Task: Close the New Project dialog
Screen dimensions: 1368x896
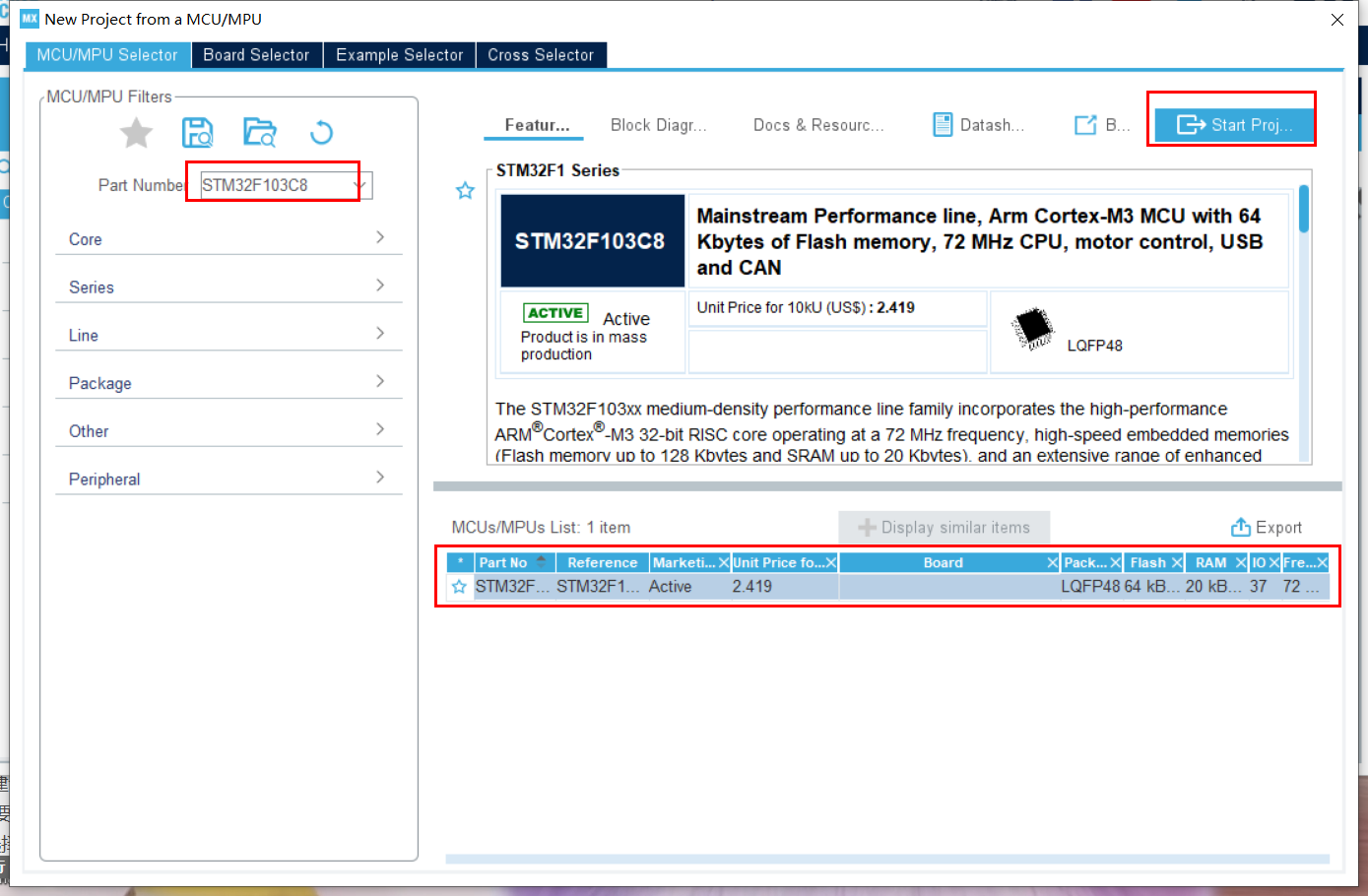Action: coord(1337,20)
